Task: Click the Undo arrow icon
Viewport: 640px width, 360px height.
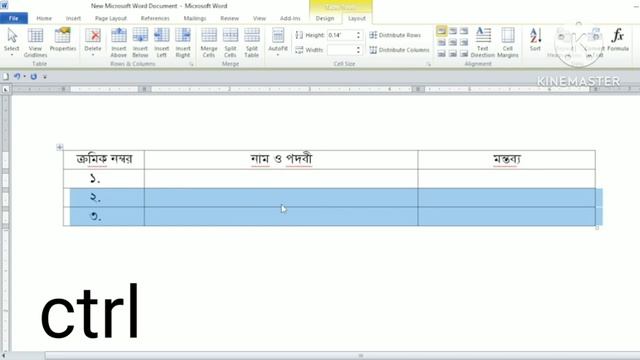Action: 17,76
